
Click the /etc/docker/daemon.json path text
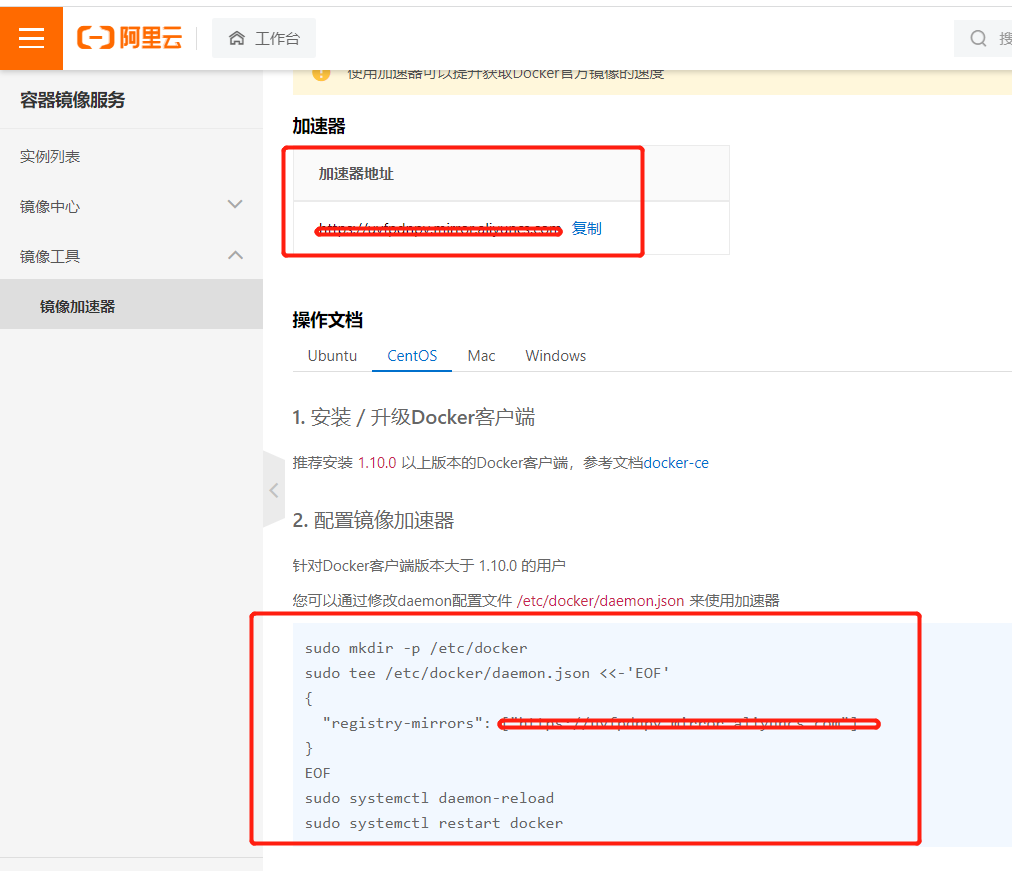(x=600, y=601)
